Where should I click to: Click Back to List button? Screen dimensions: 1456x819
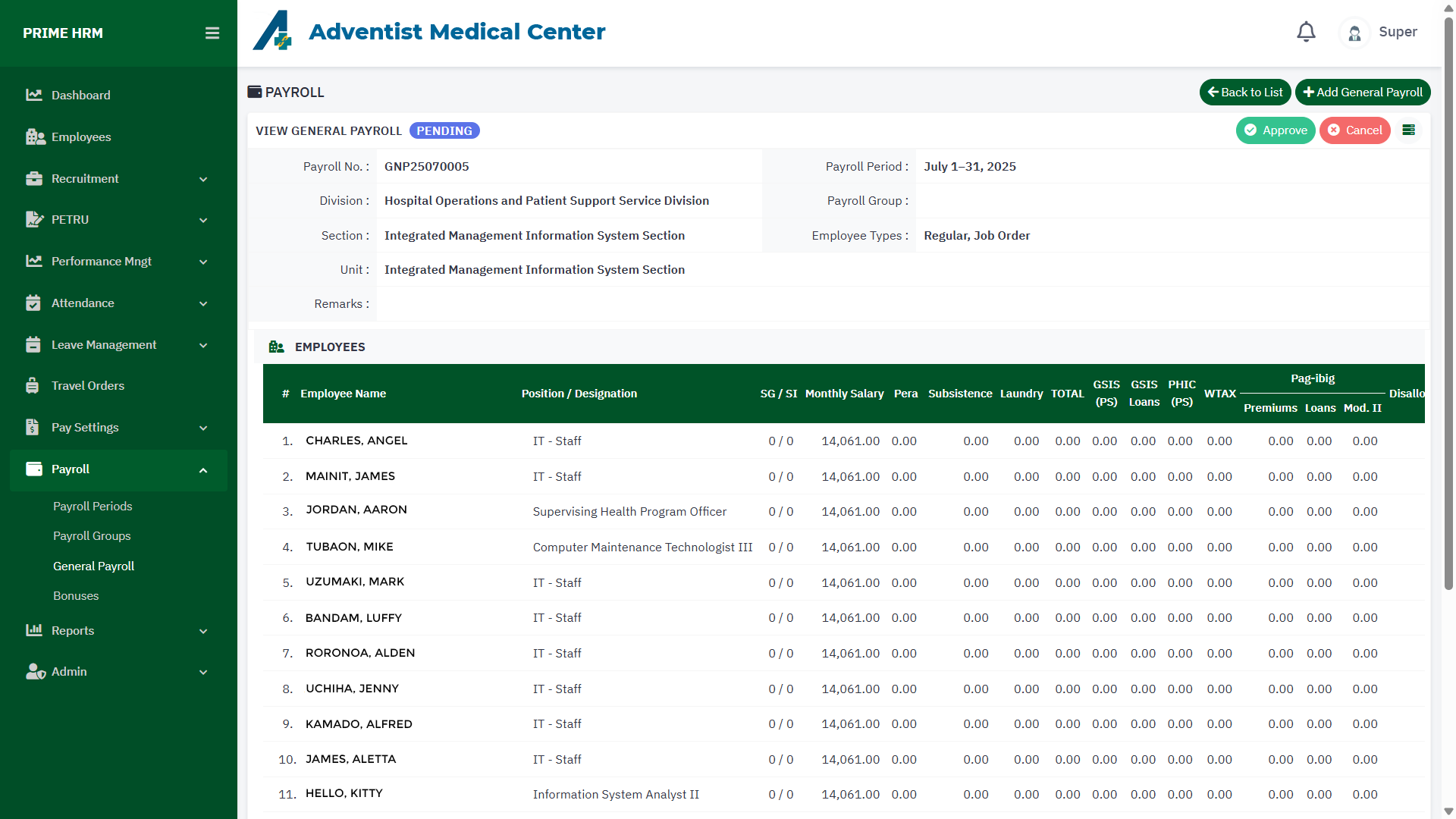[x=1244, y=93]
